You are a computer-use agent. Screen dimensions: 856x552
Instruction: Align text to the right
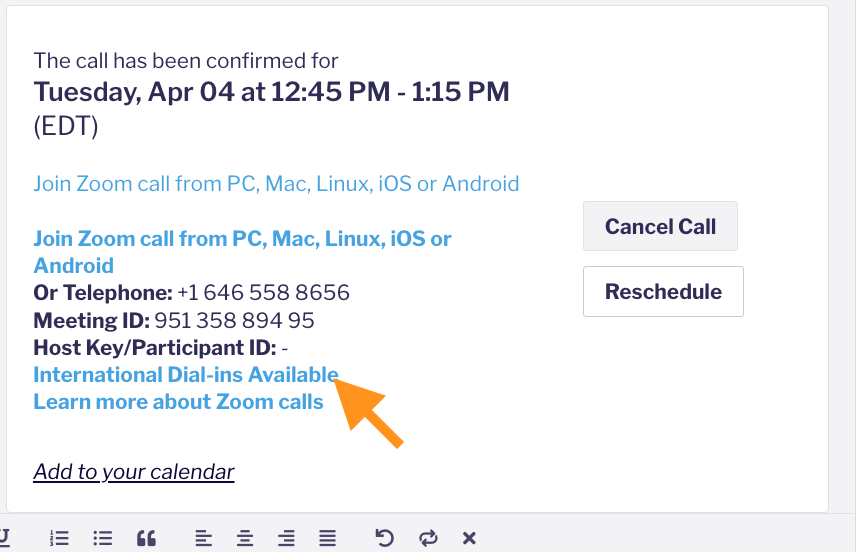coord(286,538)
